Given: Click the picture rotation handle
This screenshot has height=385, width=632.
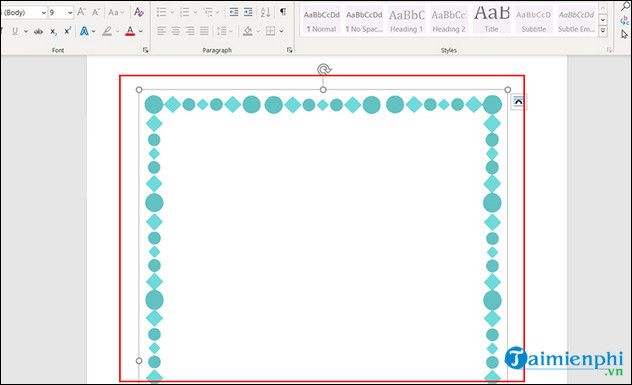Looking at the screenshot, I should coord(323,69).
